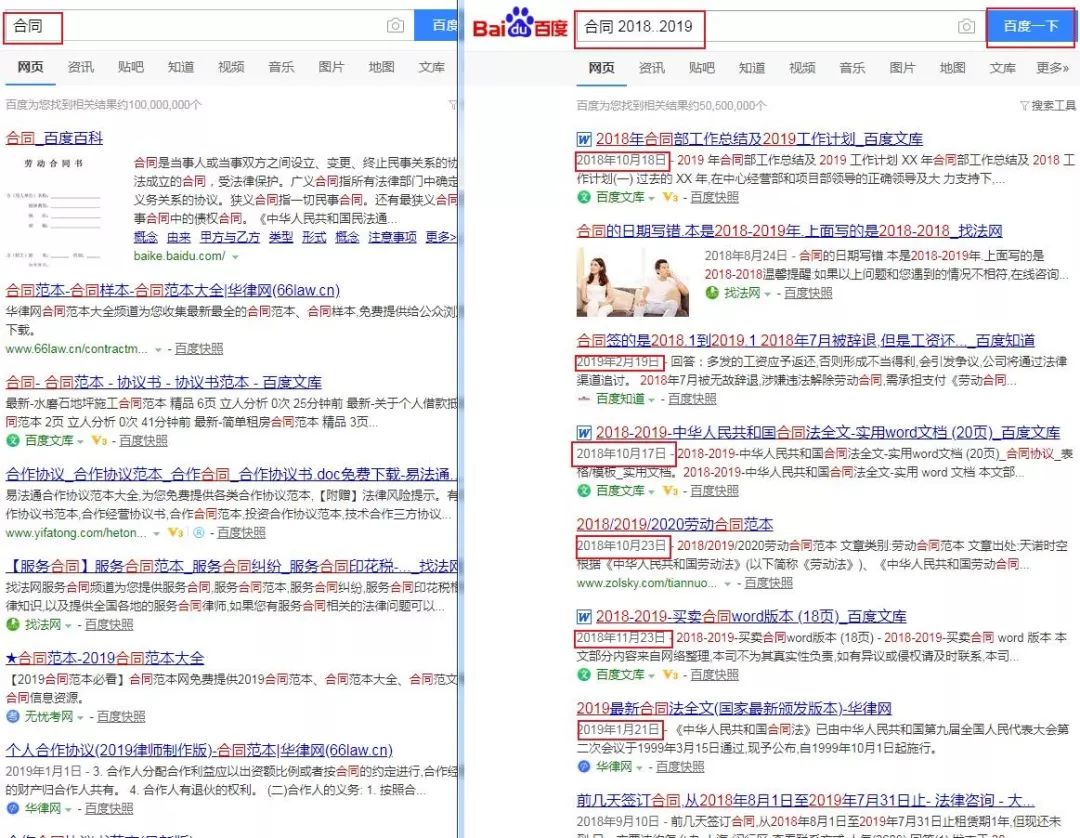Click the filter icon next to 搜索工具
This screenshot has height=838, width=1080.
click(x=1024, y=105)
